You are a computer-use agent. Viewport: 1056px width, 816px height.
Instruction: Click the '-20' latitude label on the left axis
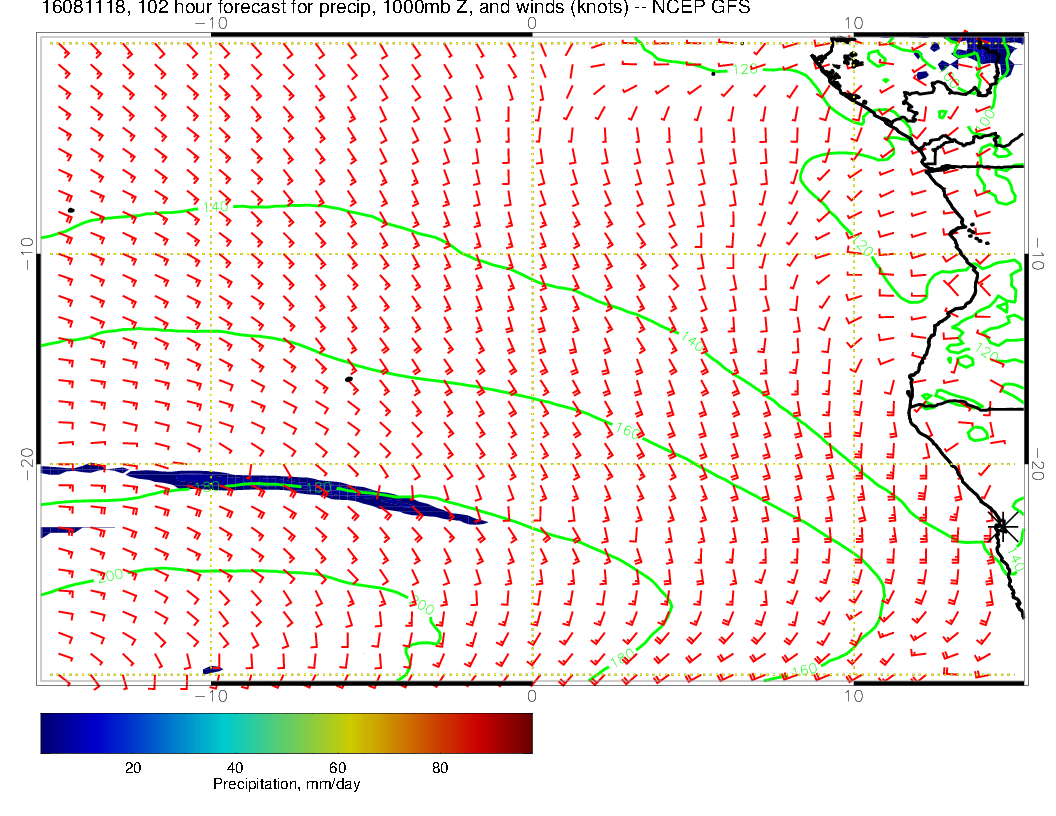pos(25,463)
